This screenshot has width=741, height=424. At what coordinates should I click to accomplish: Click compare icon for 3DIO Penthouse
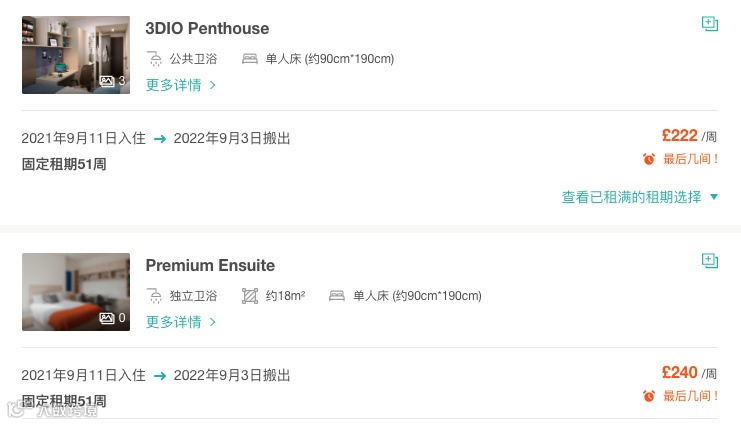(709, 24)
